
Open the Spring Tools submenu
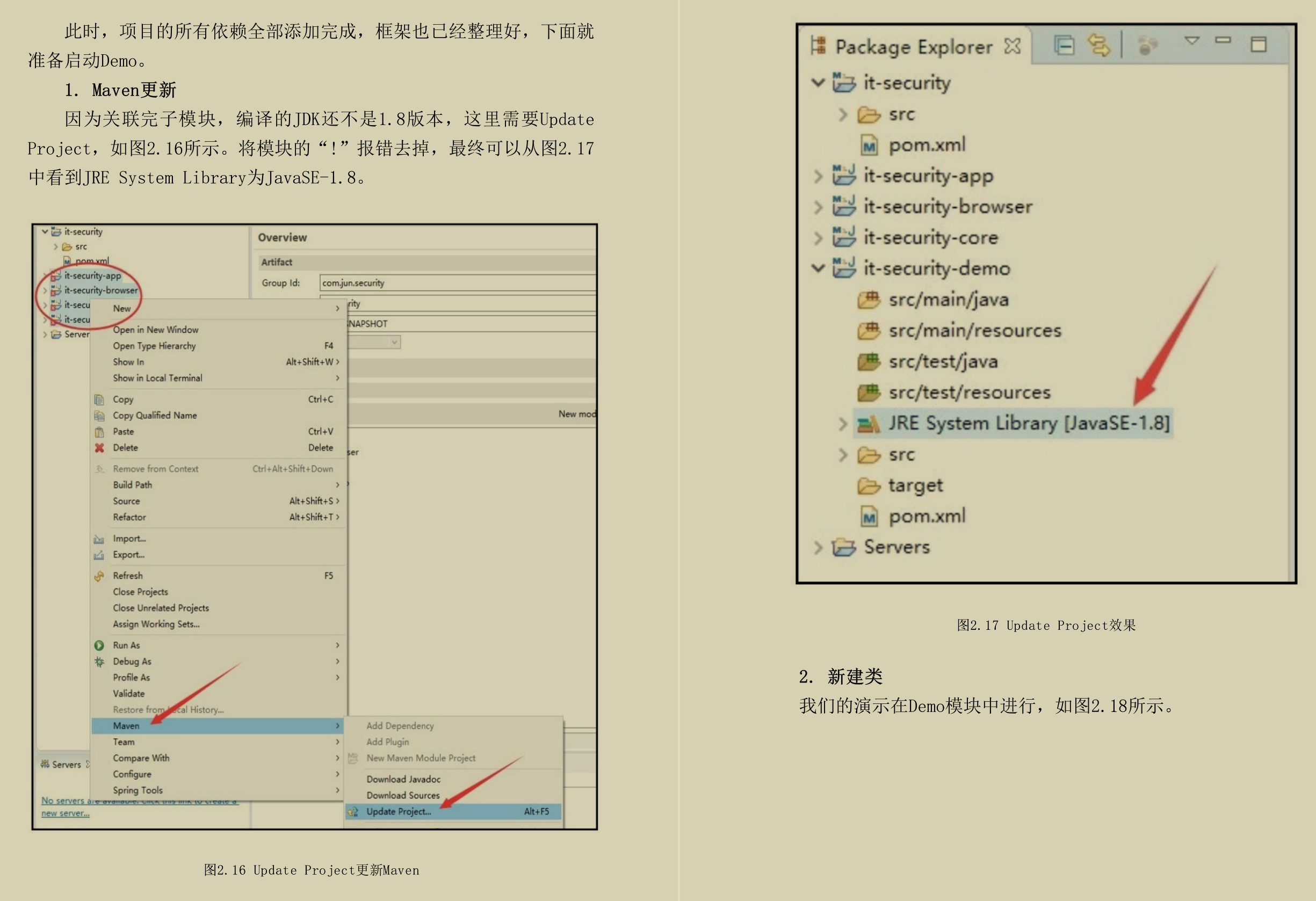point(219,790)
